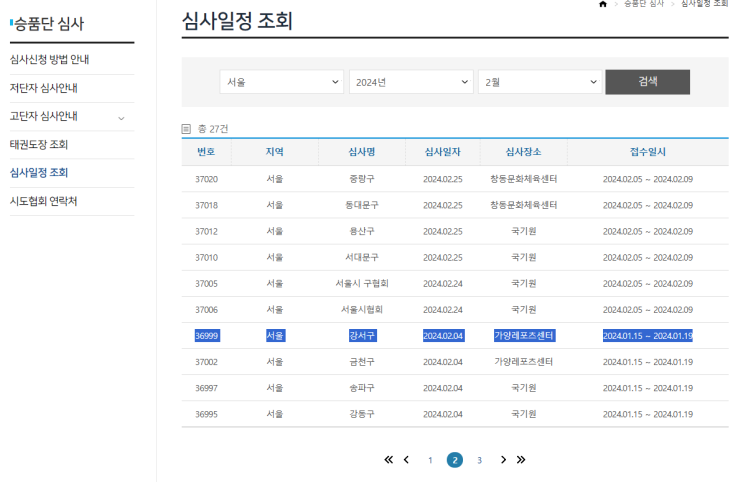Click 송파구 in the 심사명 column
This screenshot has width=743, height=482.
362,388
